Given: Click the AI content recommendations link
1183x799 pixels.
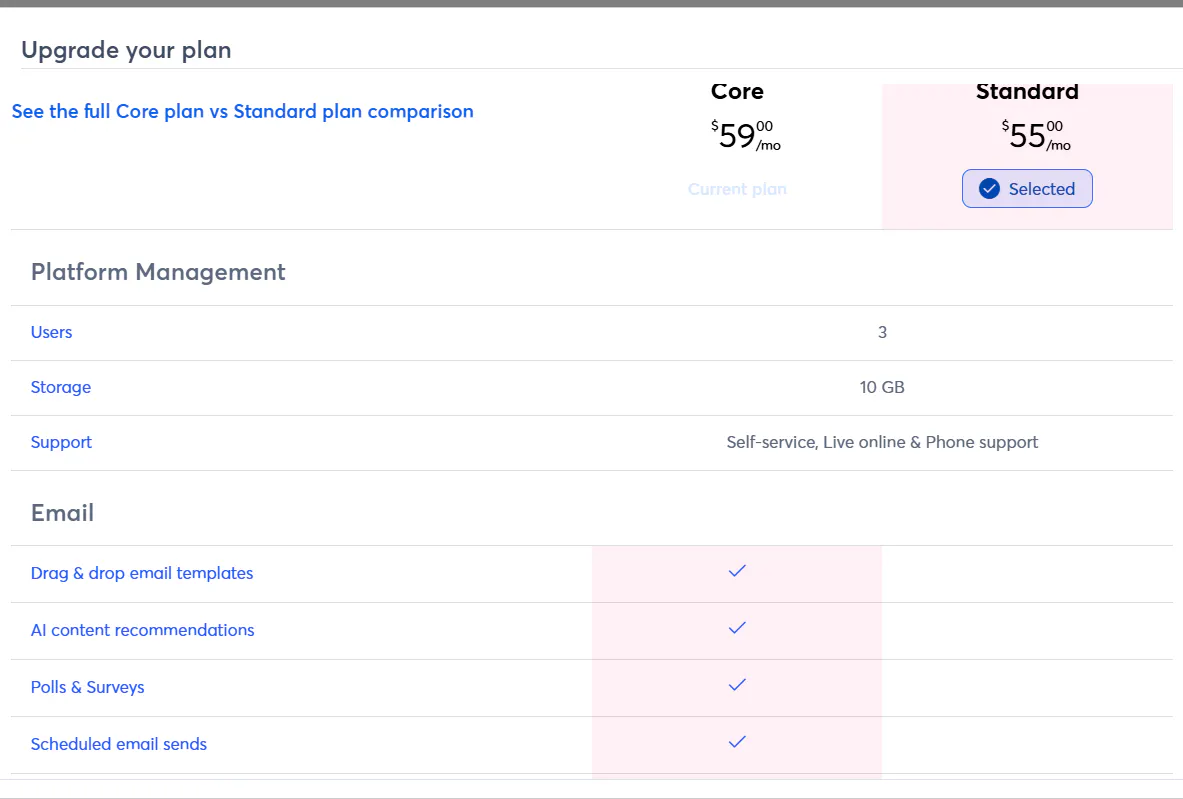Looking at the screenshot, I should pyautogui.click(x=142, y=630).
